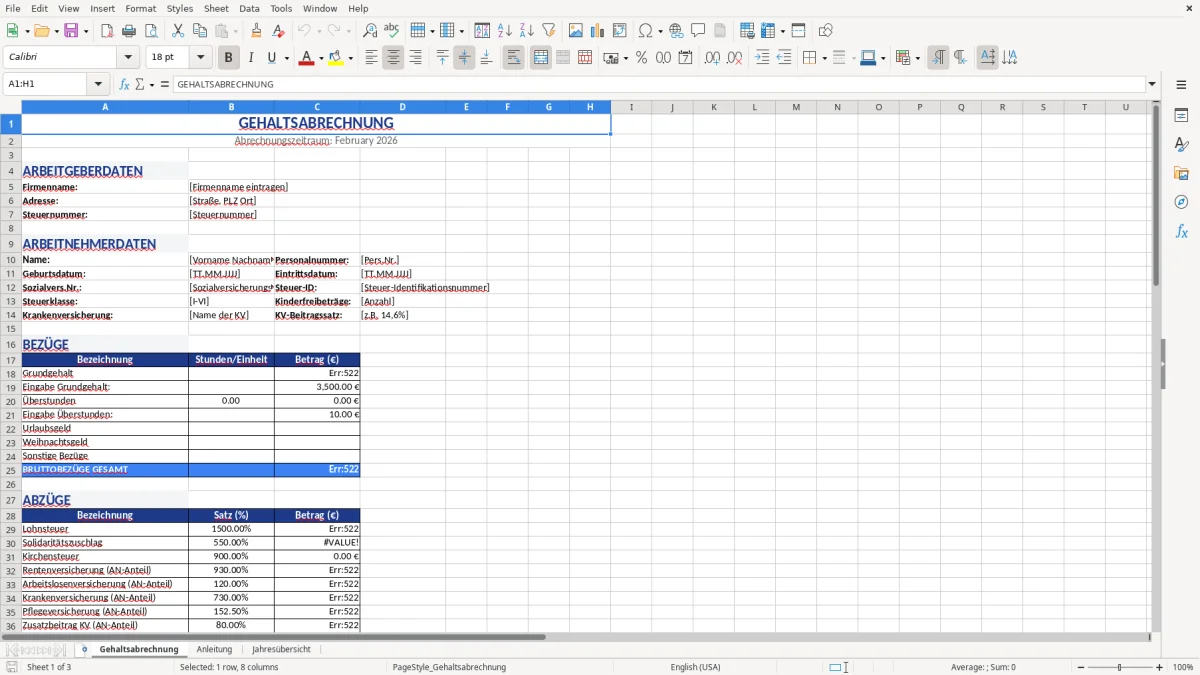Screen dimensions: 1200x675
Task: Select the Functions panel in the sidebar
Action: (x=1182, y=231)
